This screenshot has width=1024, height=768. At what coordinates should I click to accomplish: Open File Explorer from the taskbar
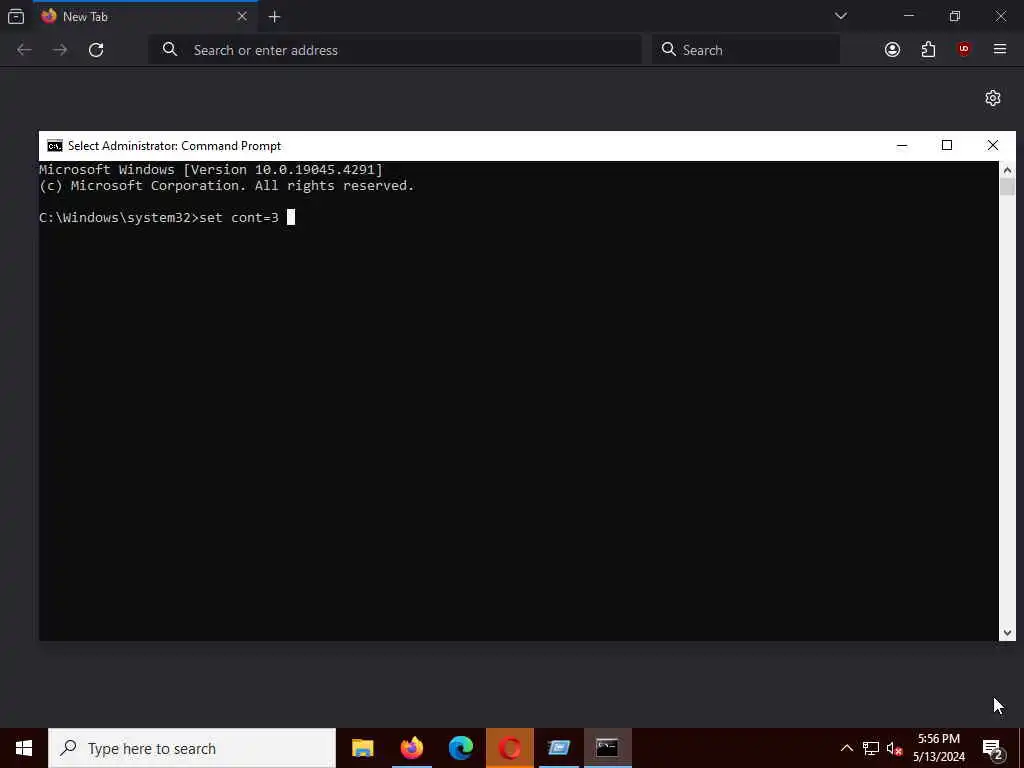tap(362, 748)
